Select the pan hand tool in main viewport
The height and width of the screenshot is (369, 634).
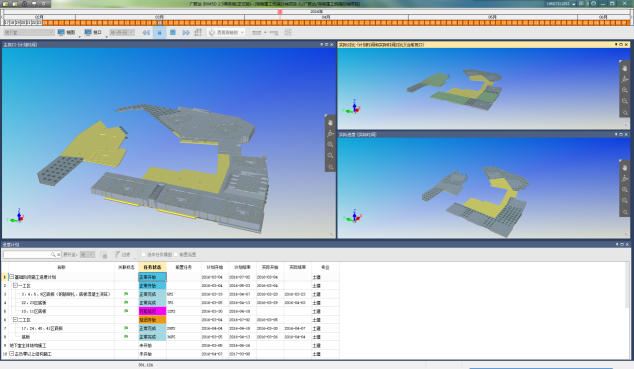tap(330, 122)
